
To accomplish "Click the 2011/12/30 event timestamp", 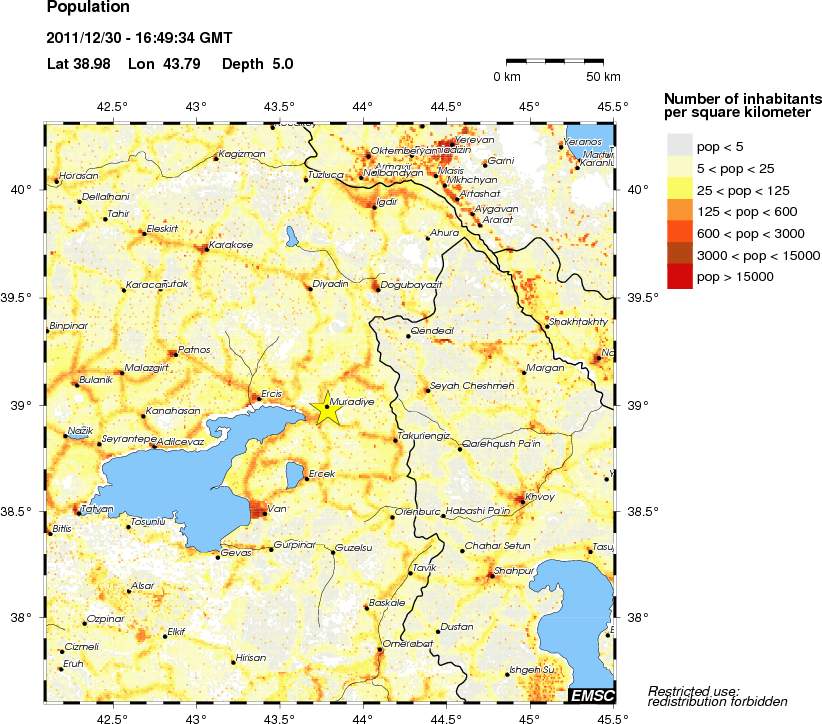I will [x=140, y=39].
